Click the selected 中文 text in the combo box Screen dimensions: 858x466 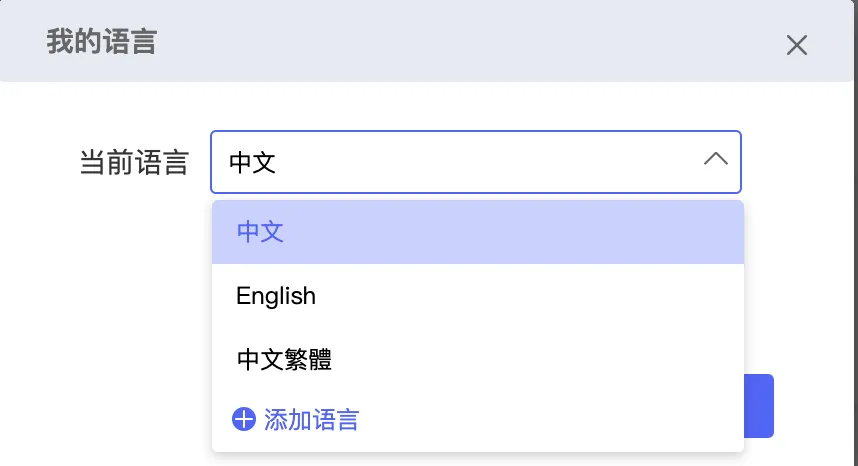tap(252, 162)
